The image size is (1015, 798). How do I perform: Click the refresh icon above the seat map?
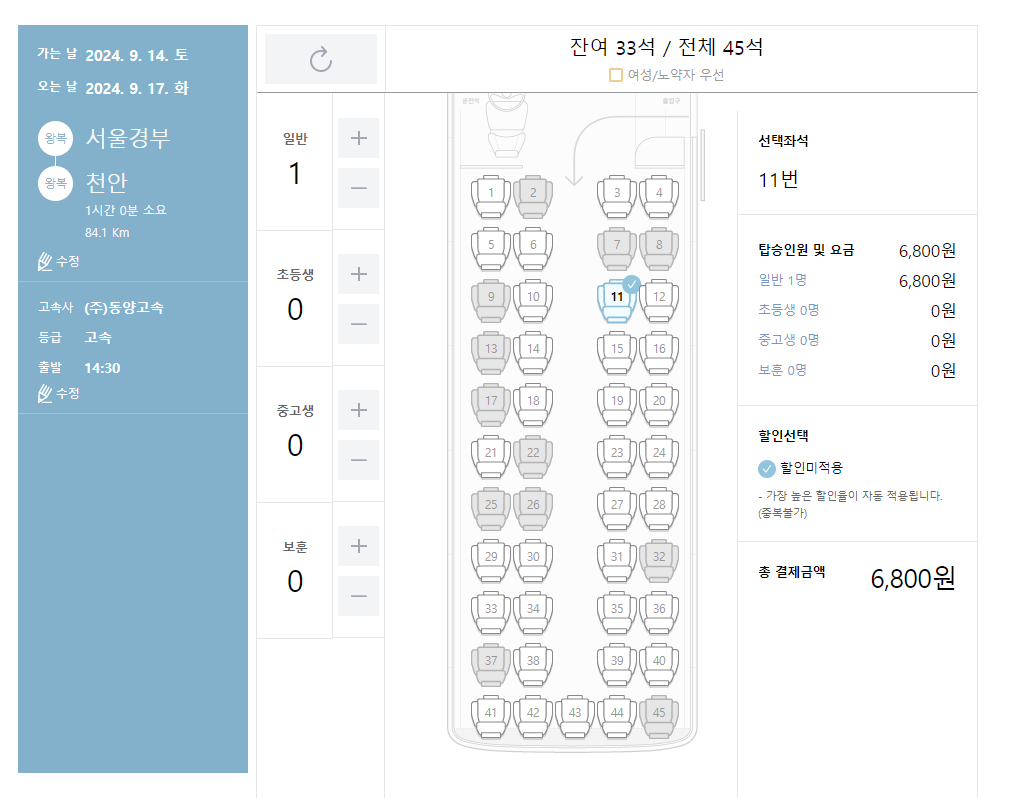click(x=320, y=58)
